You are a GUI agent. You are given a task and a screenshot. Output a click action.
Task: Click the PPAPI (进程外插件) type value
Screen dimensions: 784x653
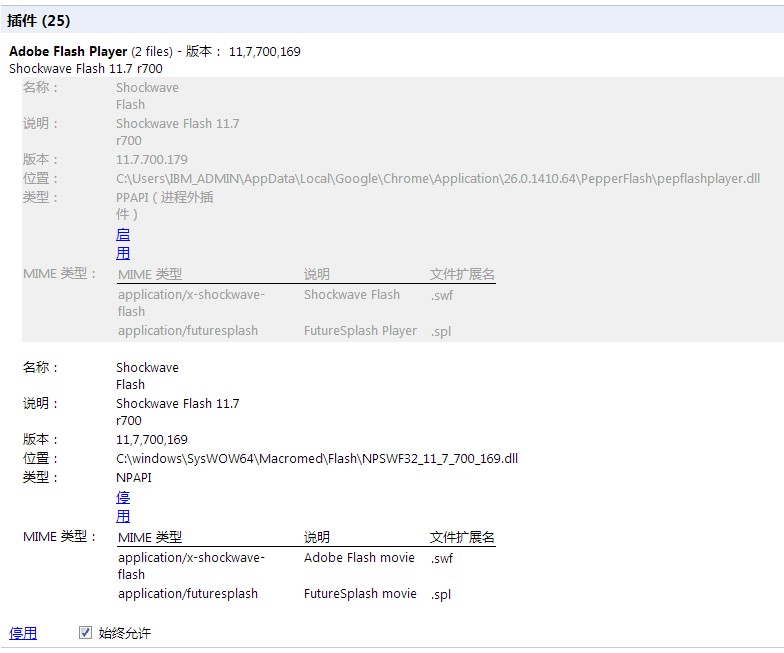coord(164,206)
